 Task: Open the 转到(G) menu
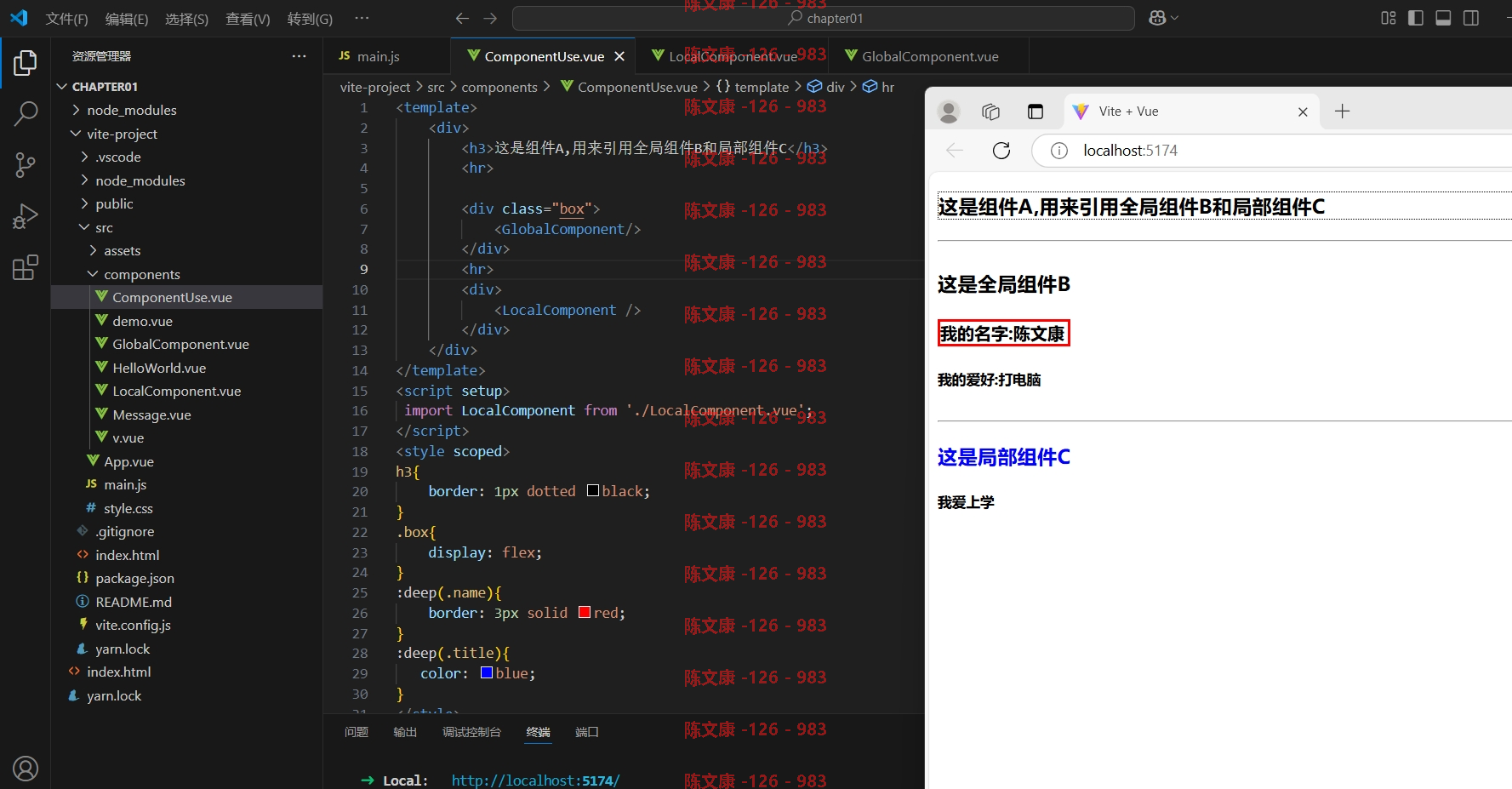point(310,19)
